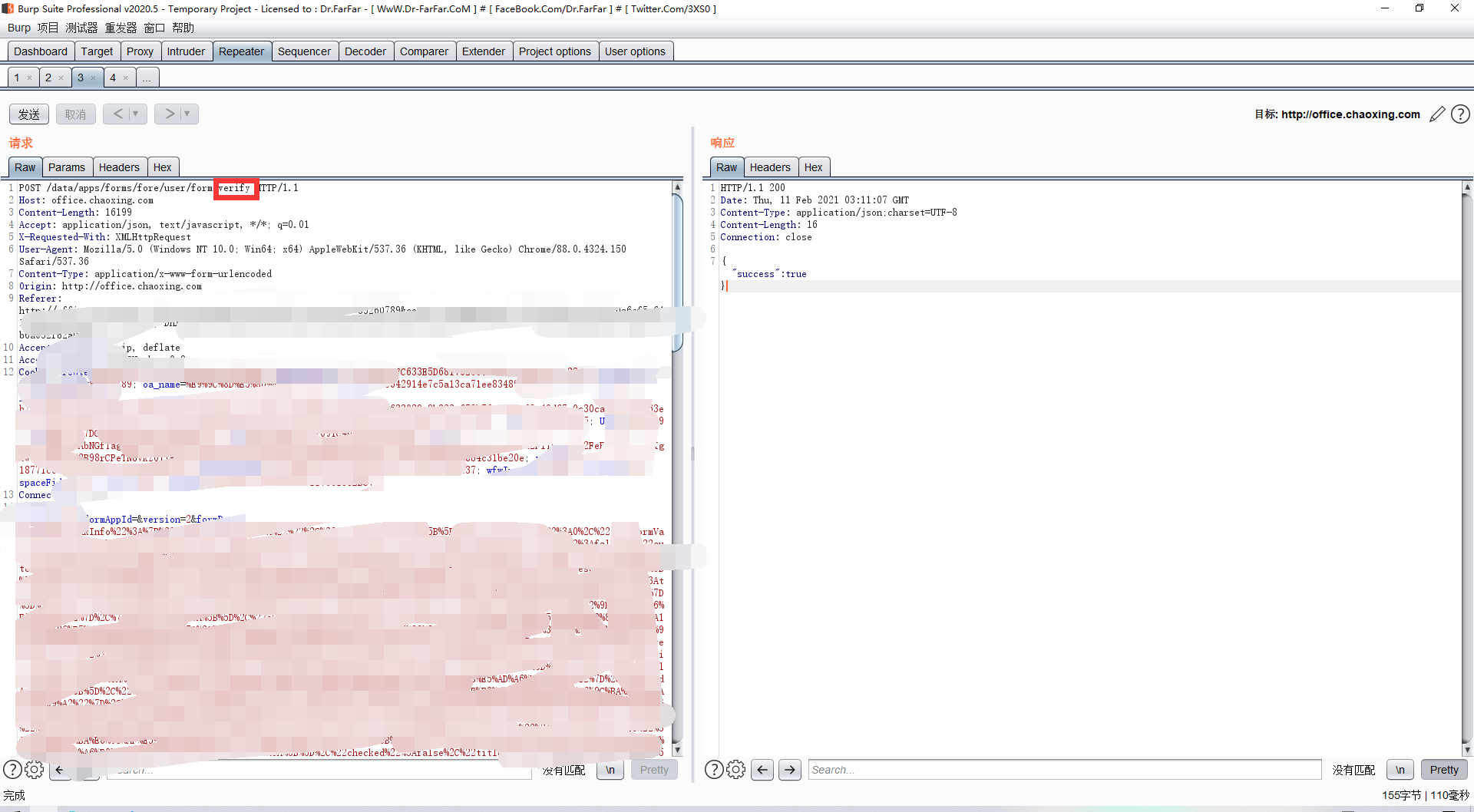
Task: Expand the back history dropdown arrow
Action: click(x=136, y=114)
